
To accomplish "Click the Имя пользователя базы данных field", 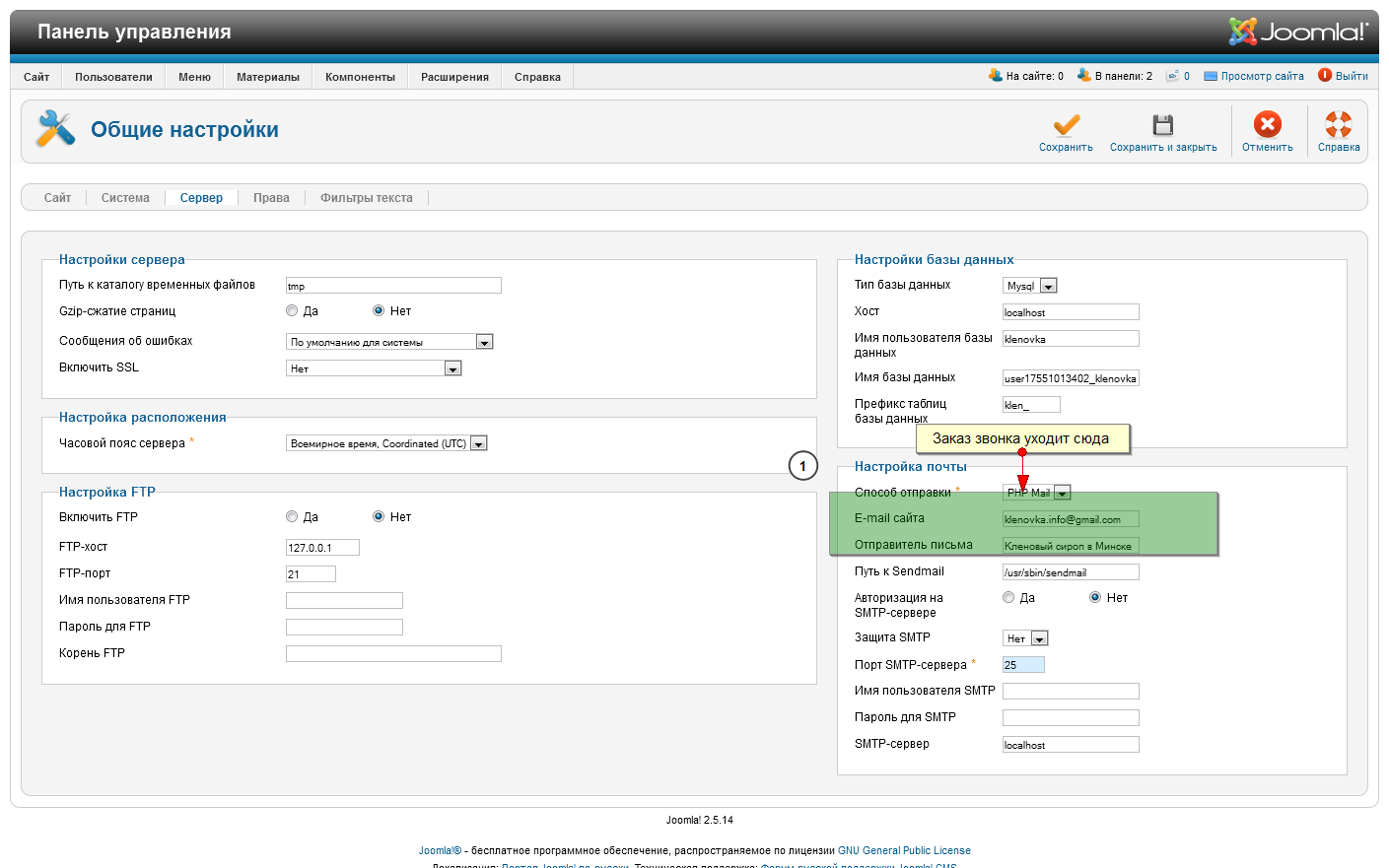I will [x=1071, y=339].
